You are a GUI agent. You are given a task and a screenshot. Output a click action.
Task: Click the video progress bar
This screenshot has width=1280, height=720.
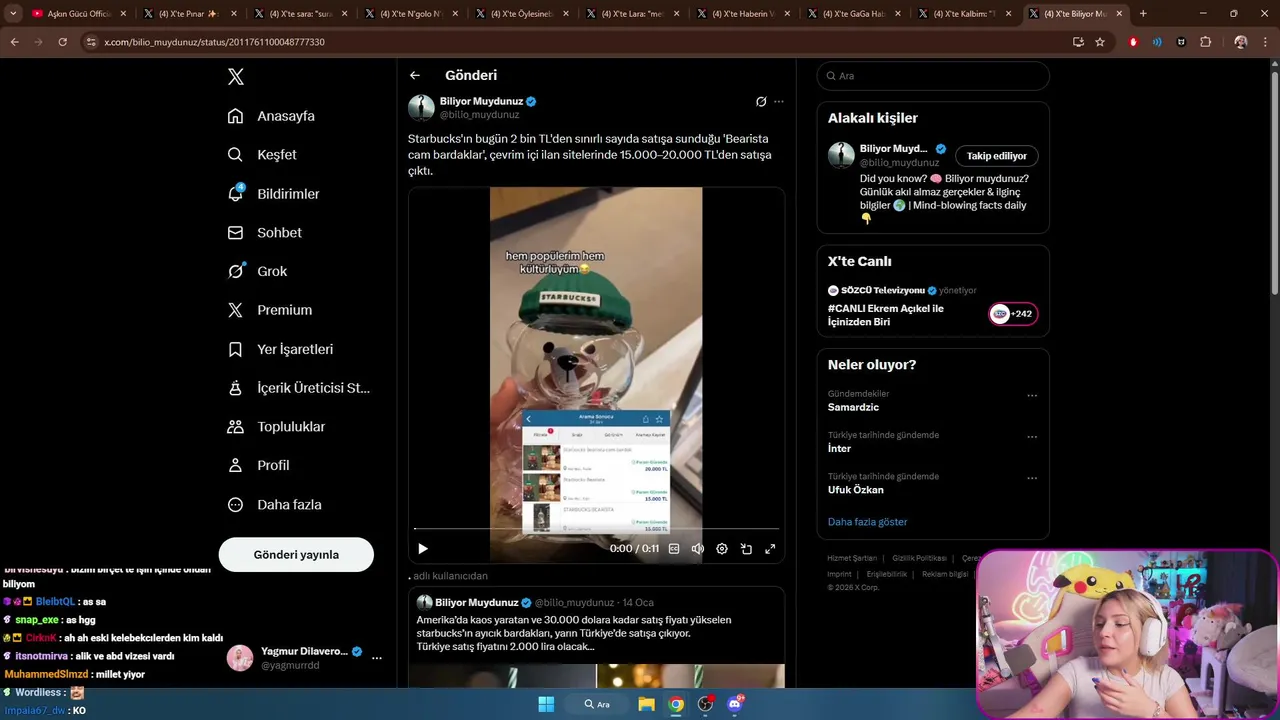pyautogui.click(x=596, y=528)
